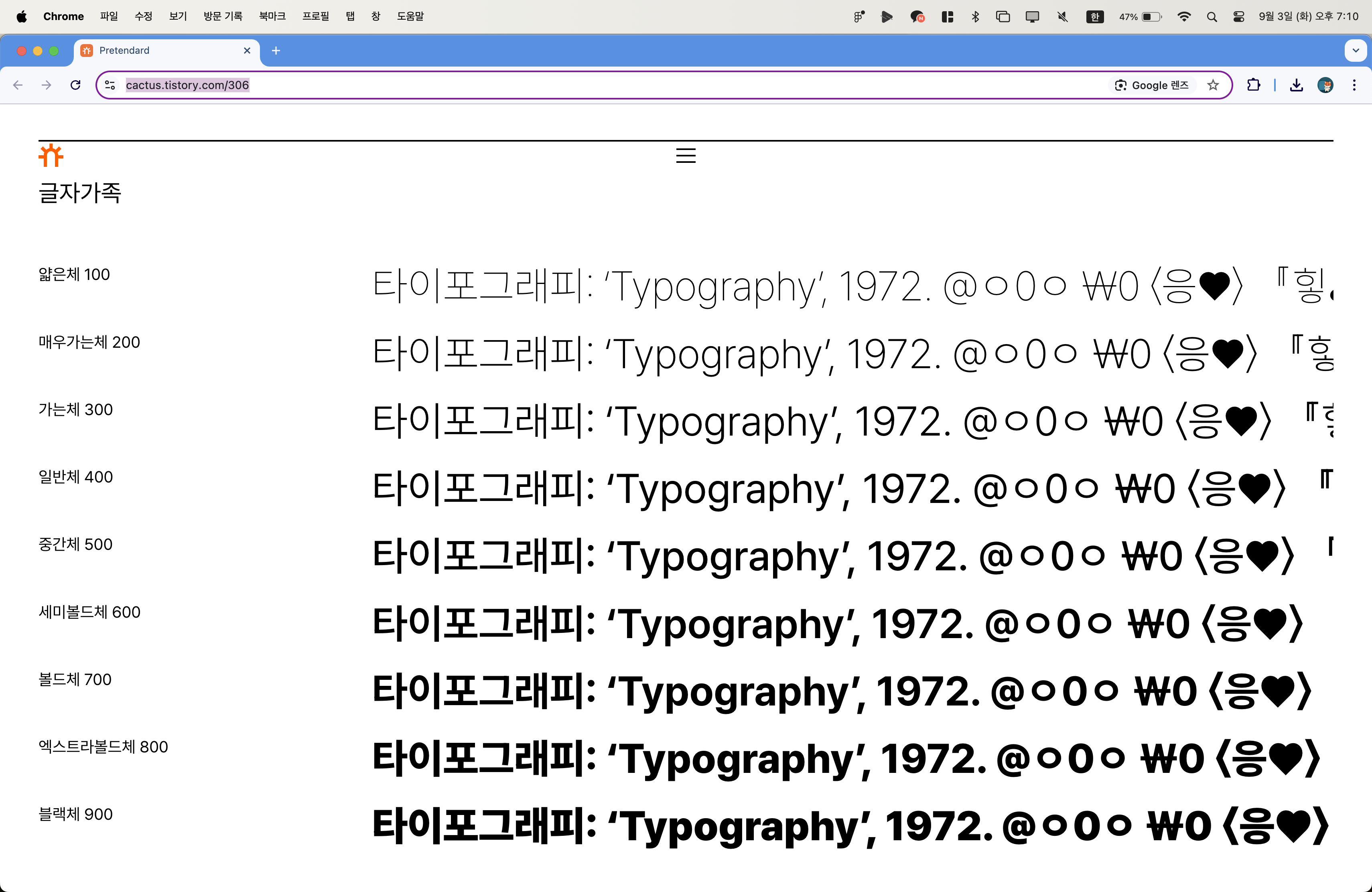The width and height of the screenshot is (1372, 892).
Task: Click the Chrome profile avatar
Action: coord(1325,85)
